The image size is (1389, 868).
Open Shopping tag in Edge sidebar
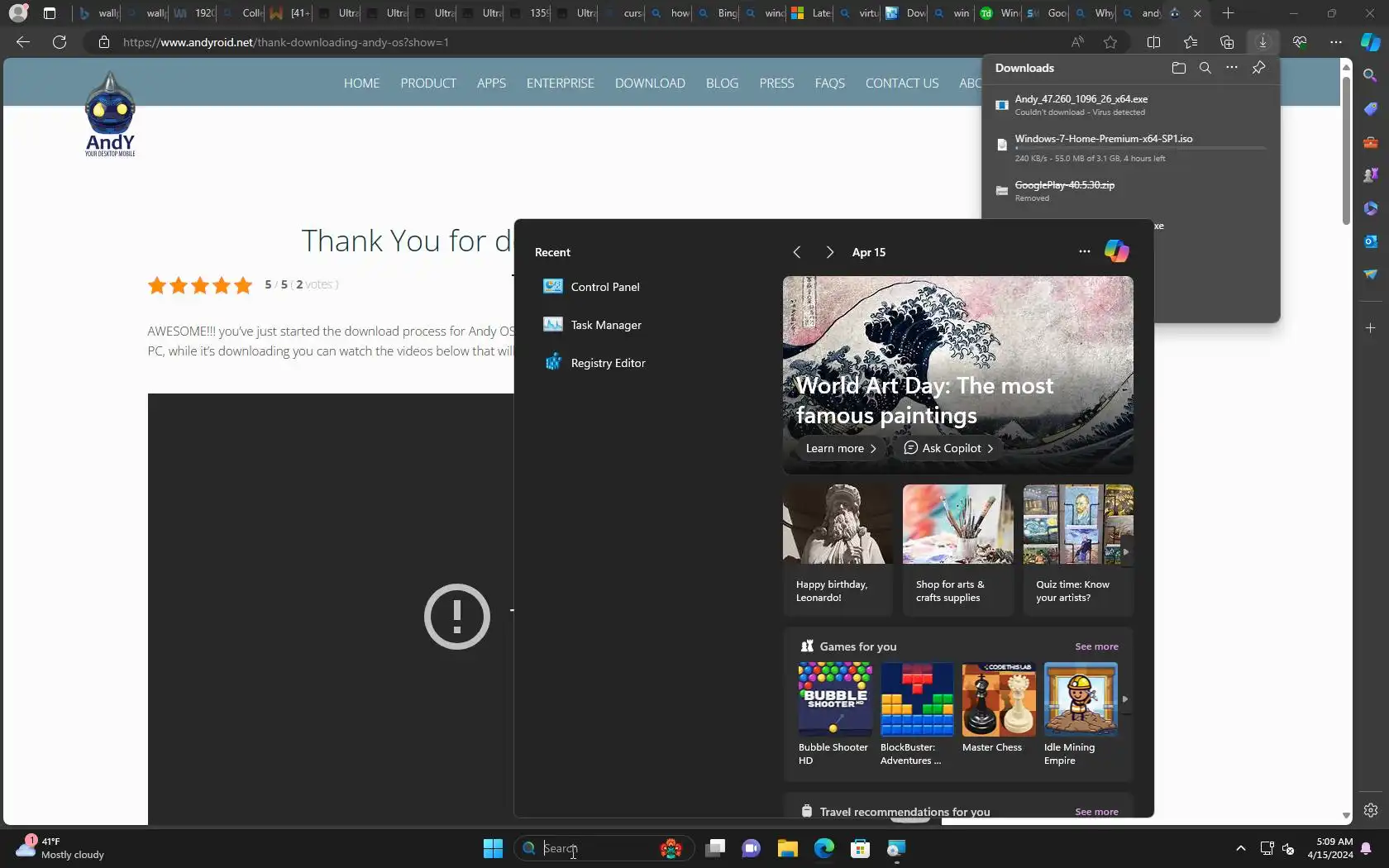pos(1371,109)
